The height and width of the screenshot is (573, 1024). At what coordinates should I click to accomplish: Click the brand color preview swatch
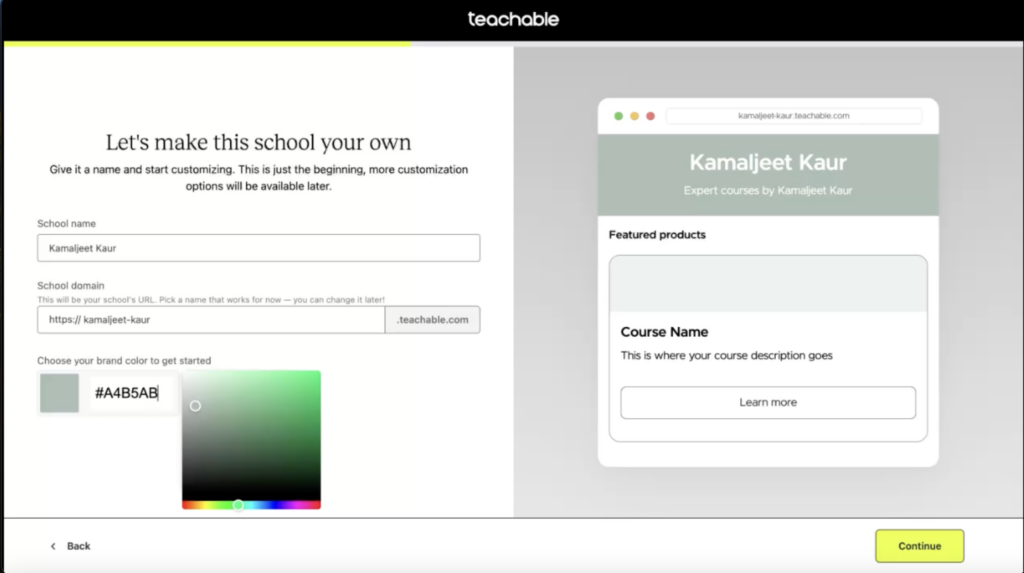59,393
